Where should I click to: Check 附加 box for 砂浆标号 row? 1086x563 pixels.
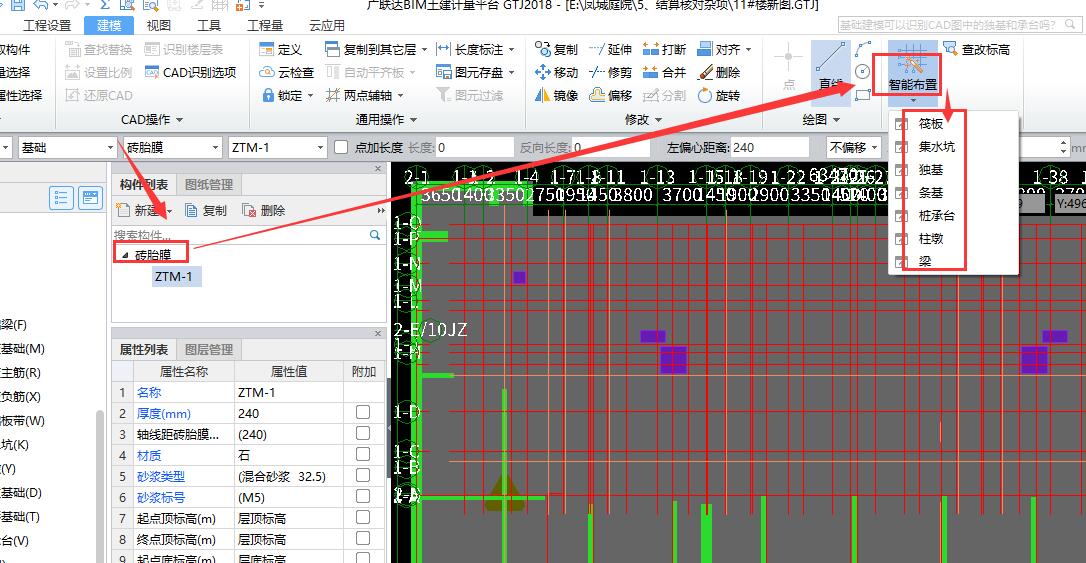tap(363, 497)
